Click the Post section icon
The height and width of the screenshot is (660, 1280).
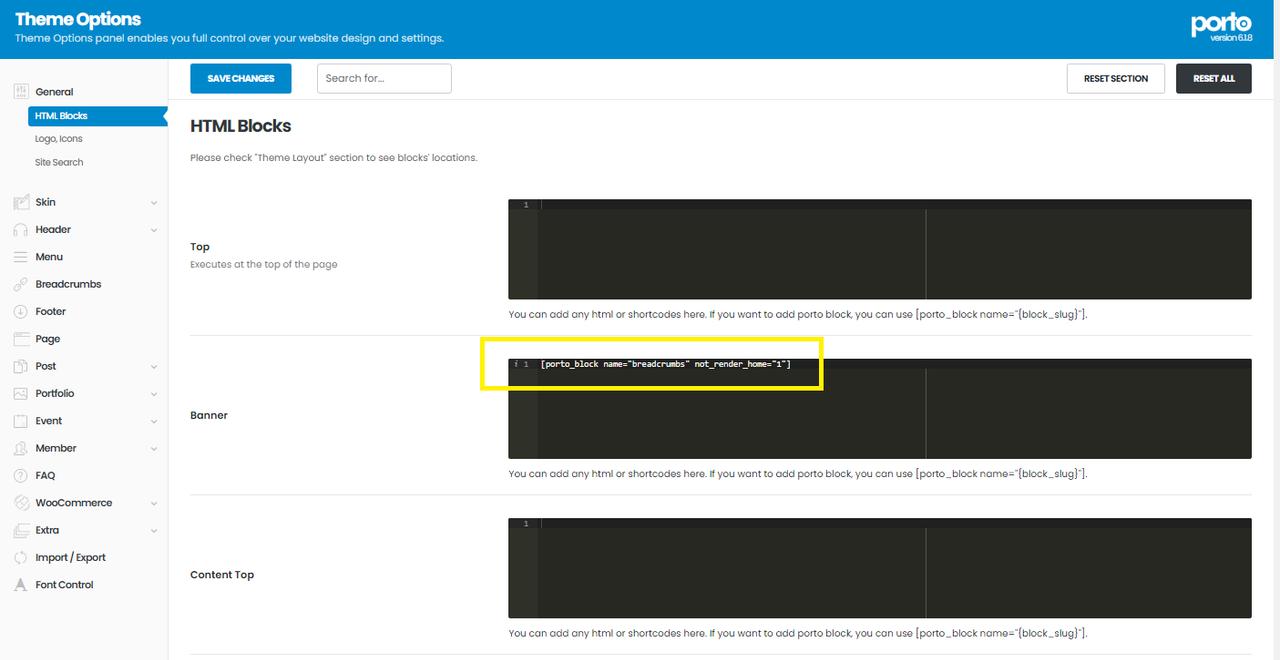tap(21, 366)
